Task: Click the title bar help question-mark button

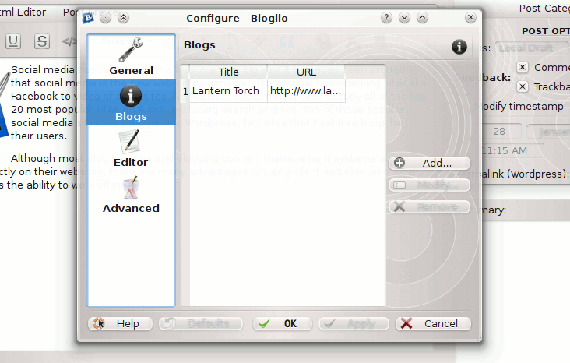Action: tap(386, 17)
